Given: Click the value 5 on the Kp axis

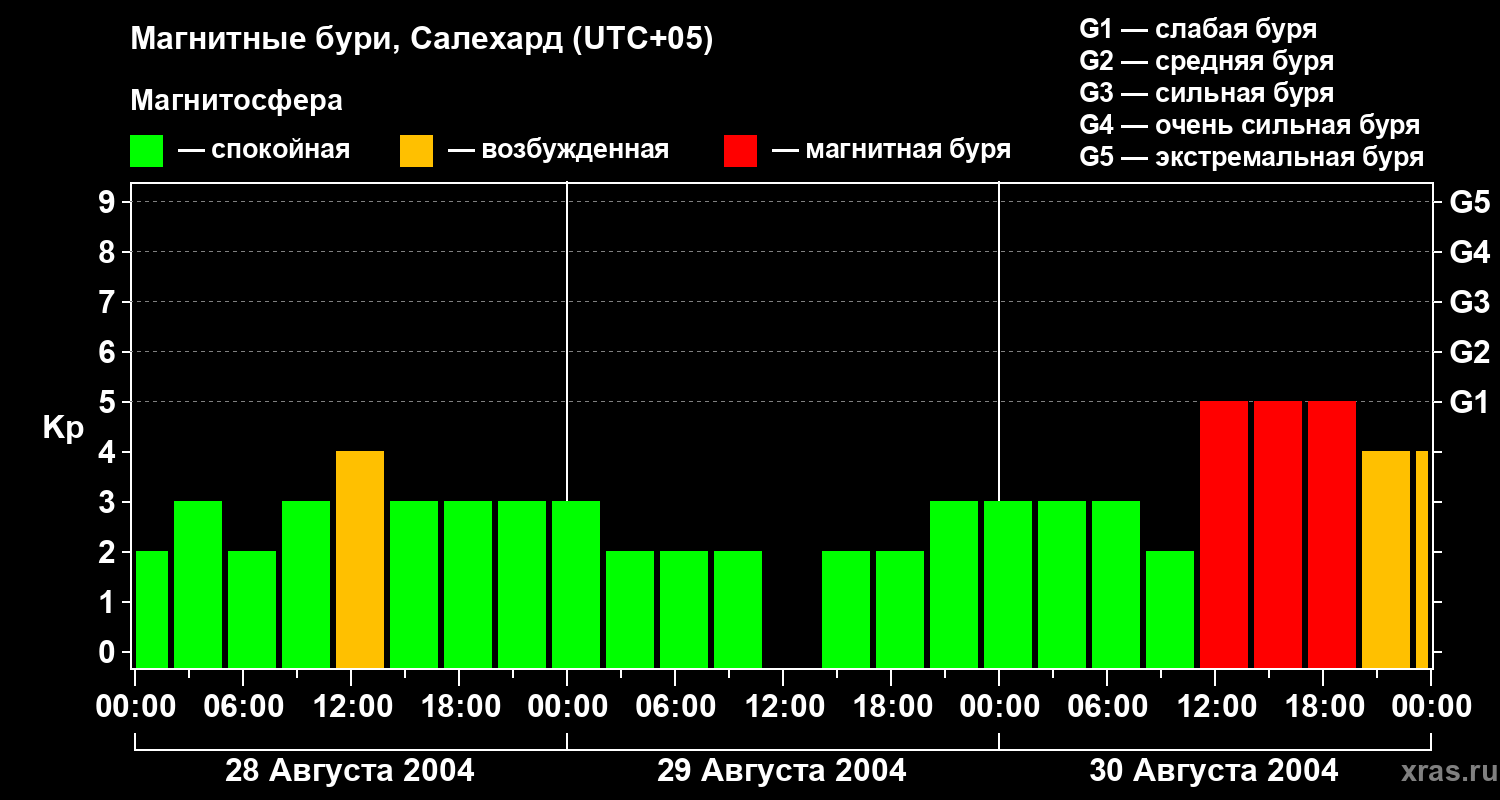Looking at the screenshot, I should pyautogui.click(x=109, y=402).
